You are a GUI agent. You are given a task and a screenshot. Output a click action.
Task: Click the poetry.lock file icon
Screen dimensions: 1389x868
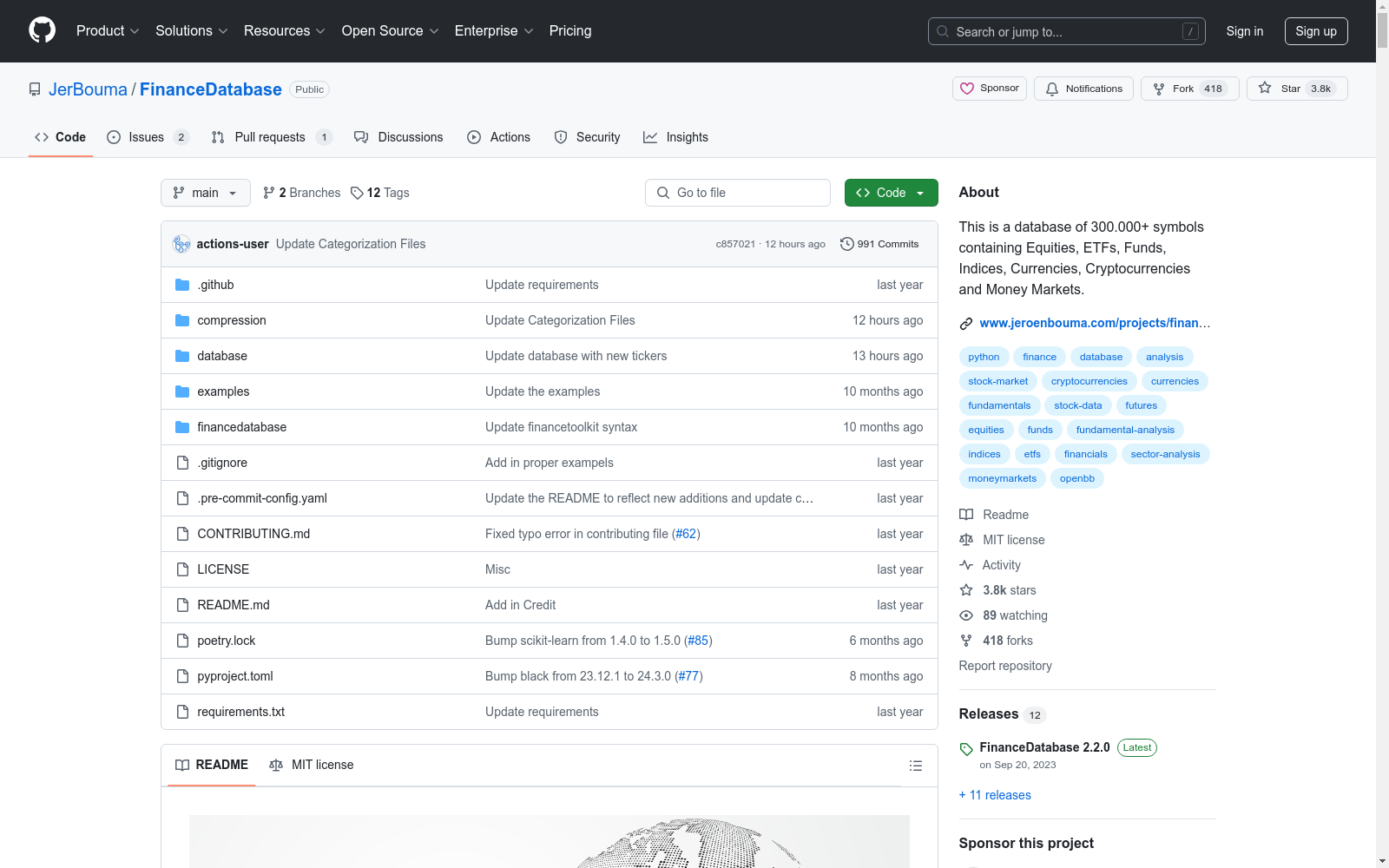click(182, 641)
